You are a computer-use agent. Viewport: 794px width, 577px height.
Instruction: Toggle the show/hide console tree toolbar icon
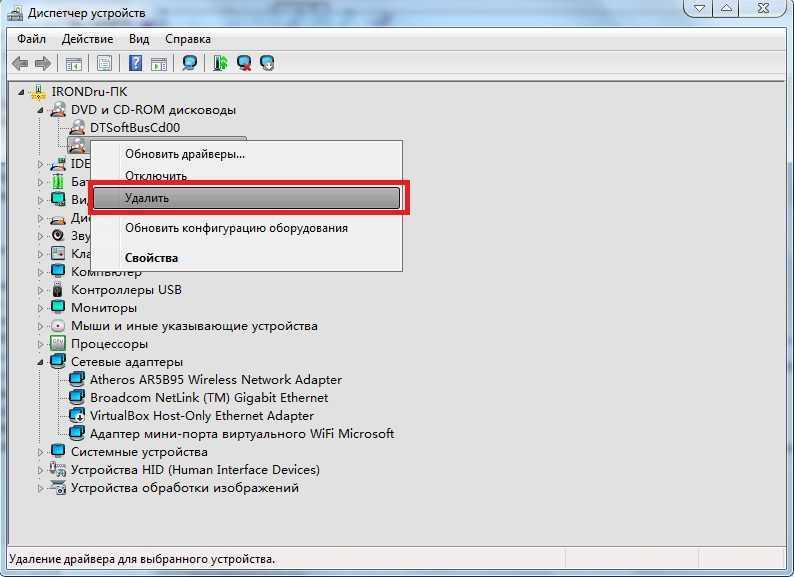[x=73, y=64]
